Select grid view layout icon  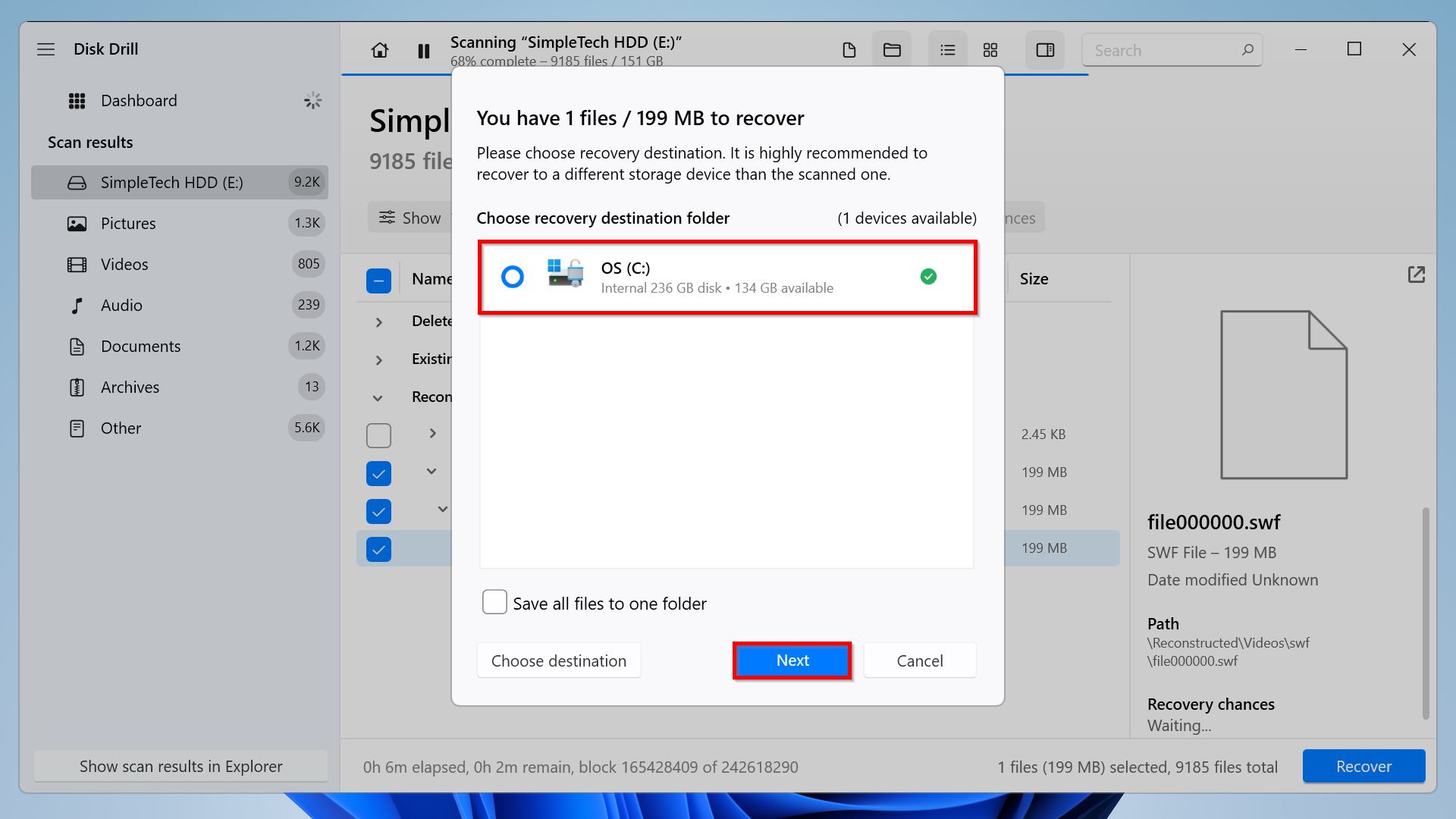[990, 50]
